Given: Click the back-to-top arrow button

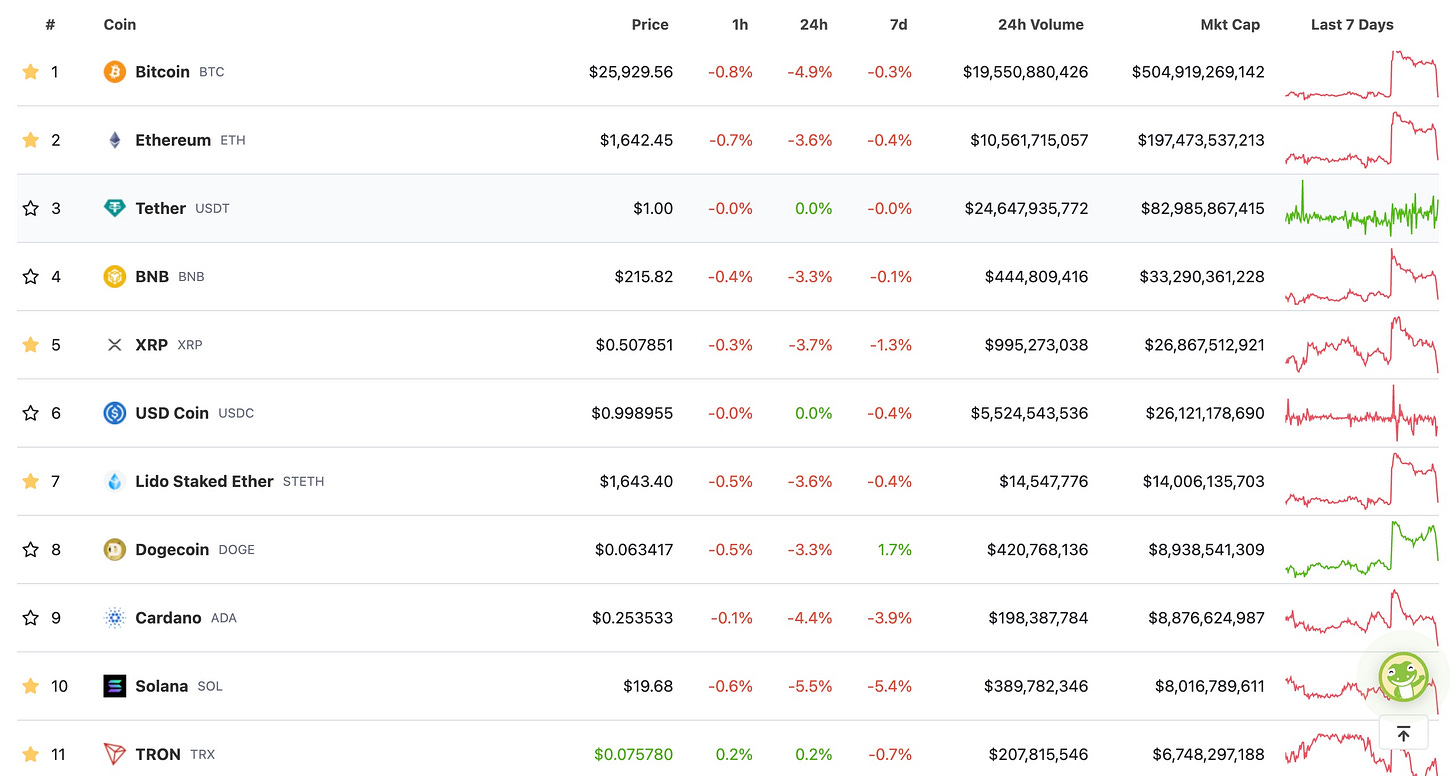Looking at the screenshot, I should coord(1403,734).
